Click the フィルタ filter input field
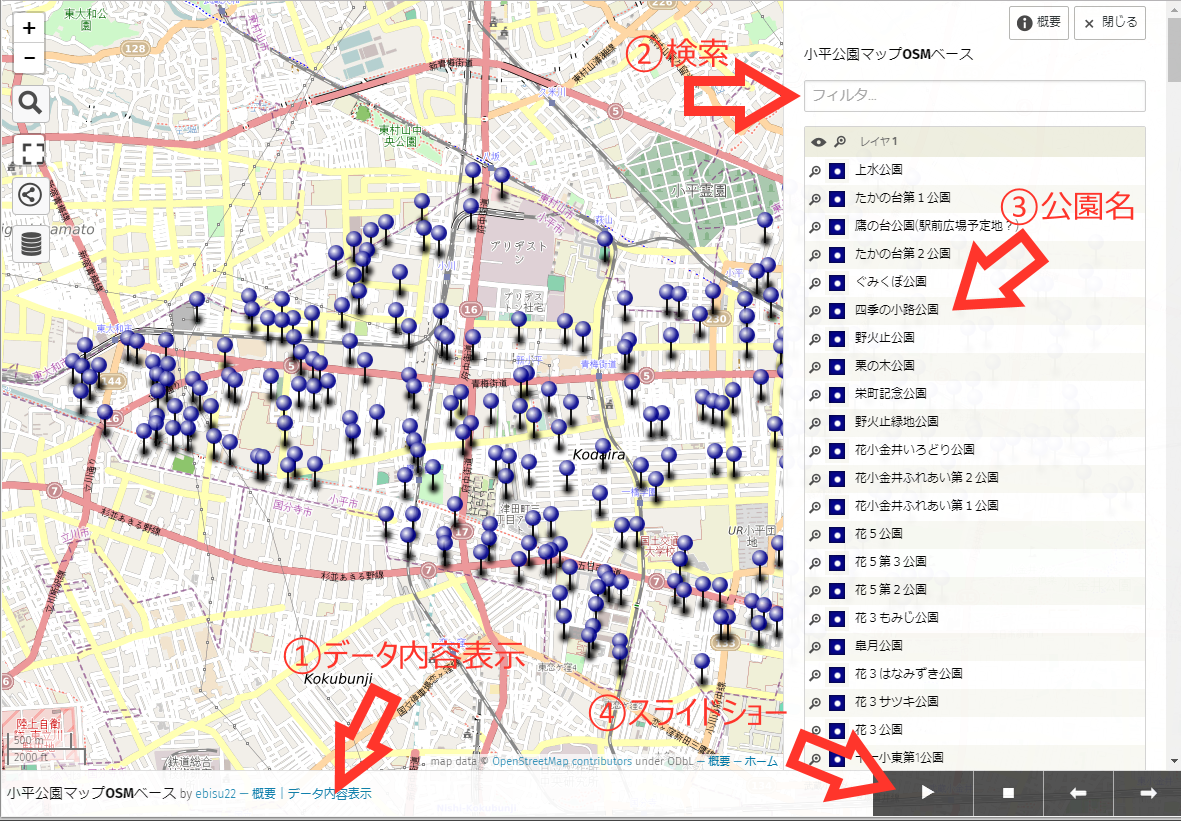Viewport: 1181px width, 821px height. [974, 96]
